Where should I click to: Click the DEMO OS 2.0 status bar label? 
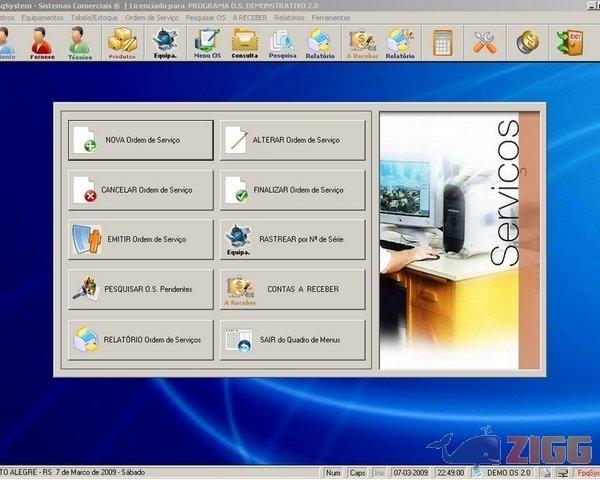(x=508, y=473)
